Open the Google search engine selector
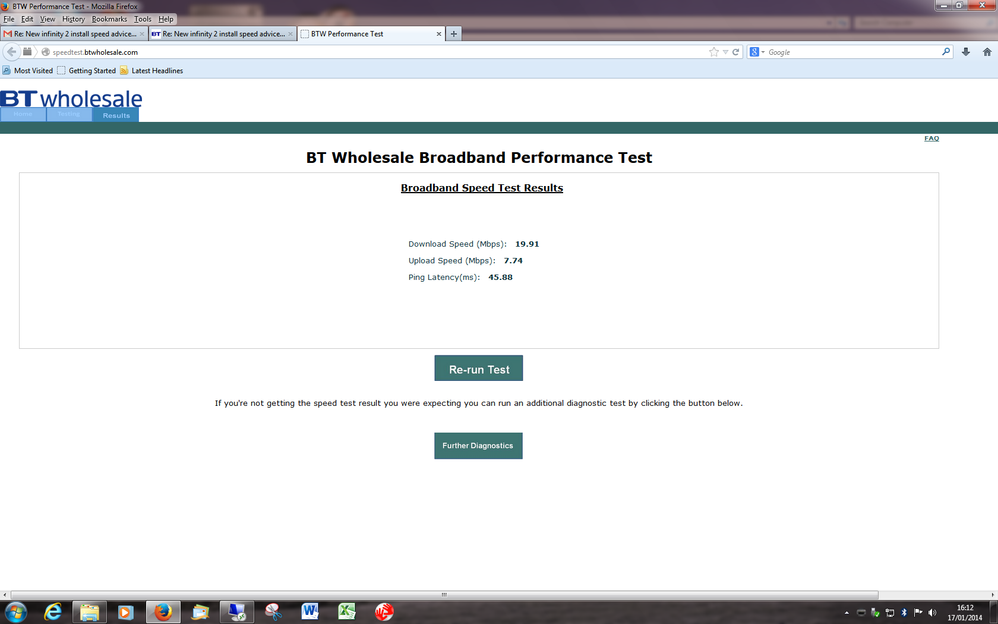The height and width of the screenshot is (624, 998). [x=757, y=52]
